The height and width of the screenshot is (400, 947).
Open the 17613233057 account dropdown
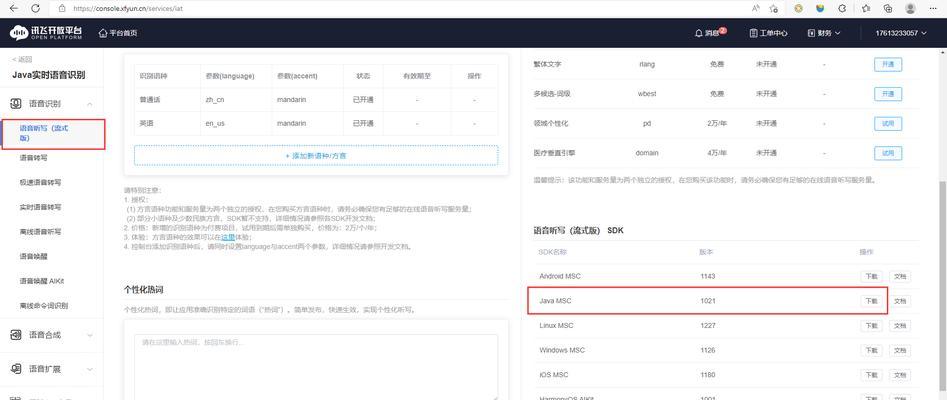[900, 33]
